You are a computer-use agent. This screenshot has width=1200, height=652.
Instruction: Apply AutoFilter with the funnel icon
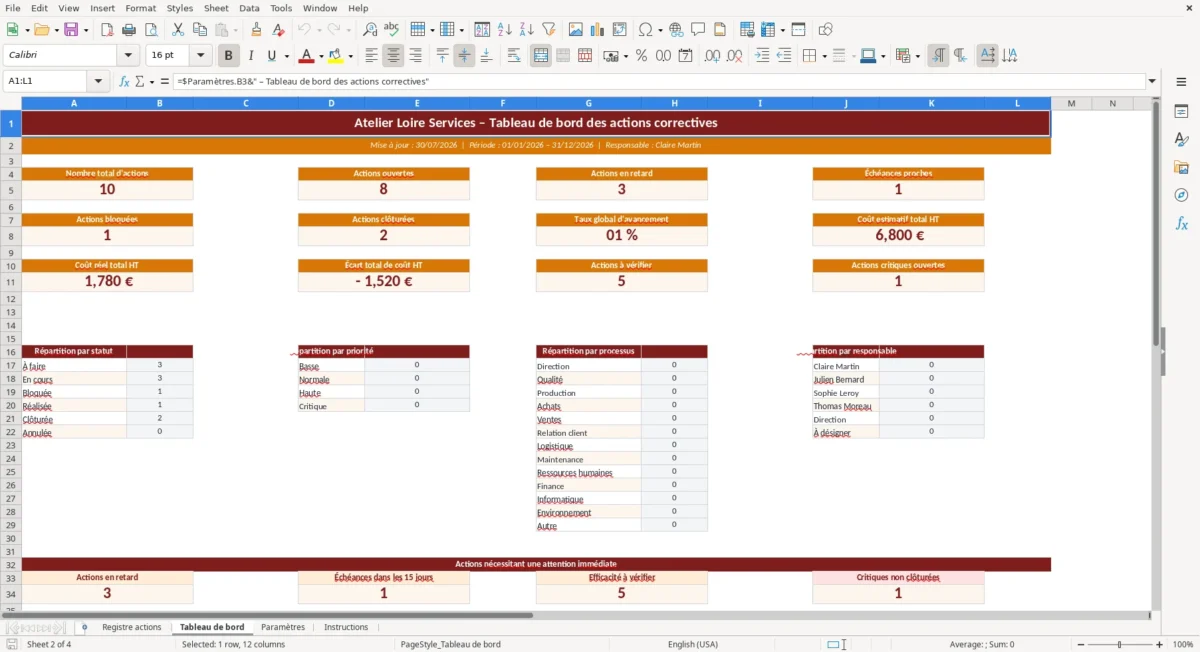pyautogui.click(x=549, y=29)
